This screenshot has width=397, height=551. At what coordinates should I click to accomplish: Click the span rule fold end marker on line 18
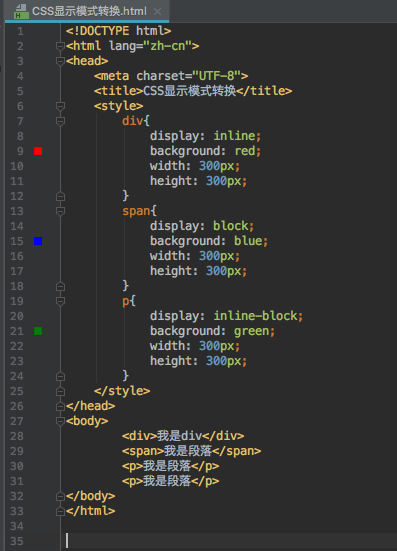(x=60, y=286)
